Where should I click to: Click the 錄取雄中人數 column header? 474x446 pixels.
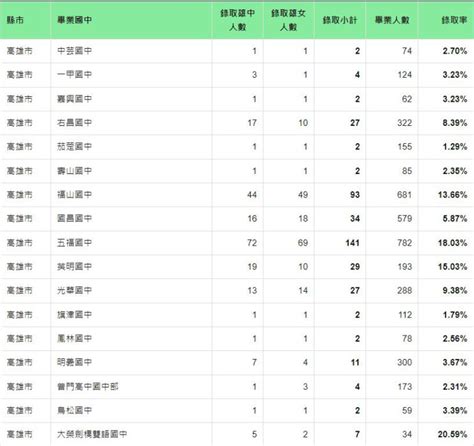[238, 20]
